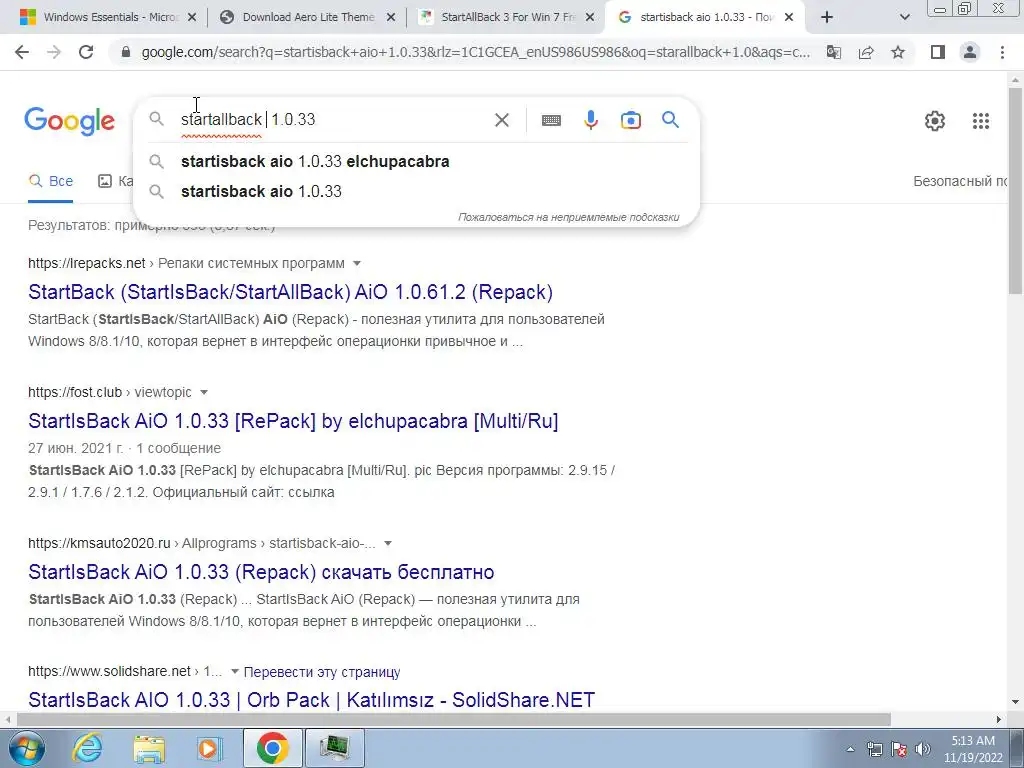Click the horizontal scrollbar thumb
This screenshot has height=768, width=1024.
pyautogui.click(x=454, y=719)
